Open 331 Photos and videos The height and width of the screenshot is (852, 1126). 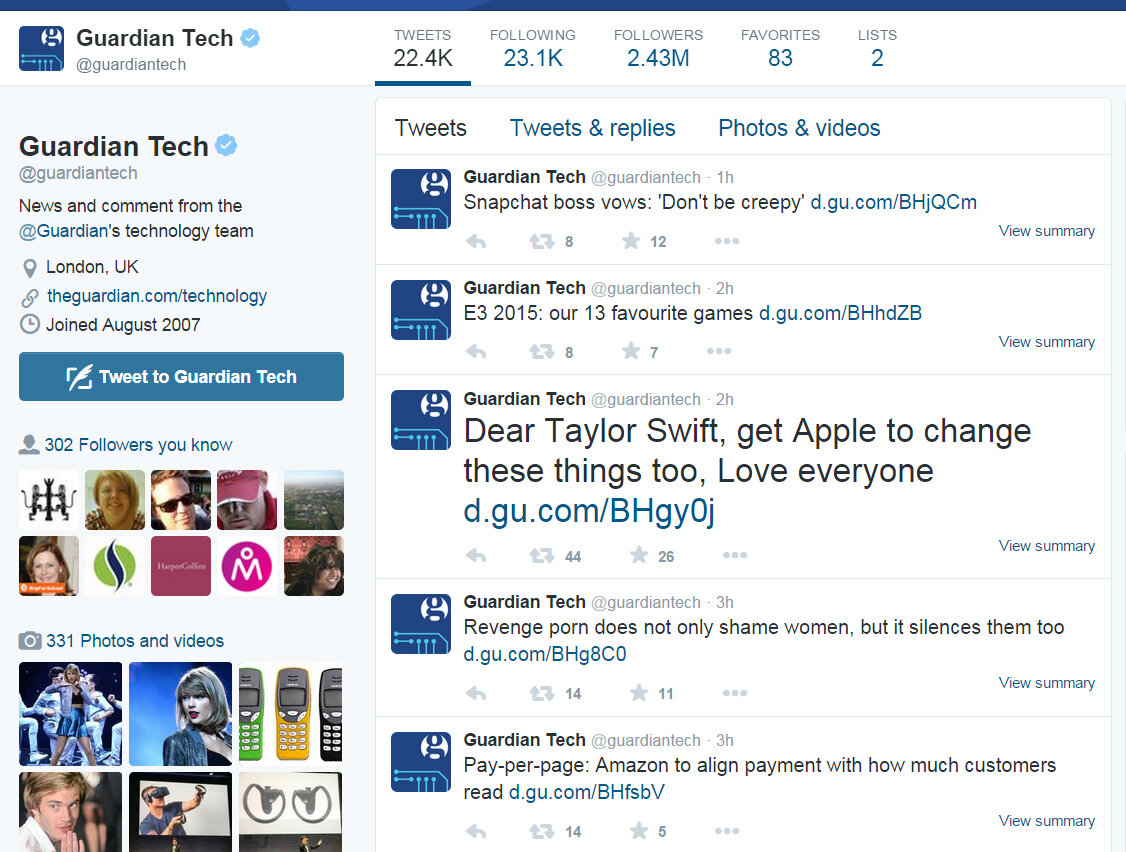tap(135, 640)
